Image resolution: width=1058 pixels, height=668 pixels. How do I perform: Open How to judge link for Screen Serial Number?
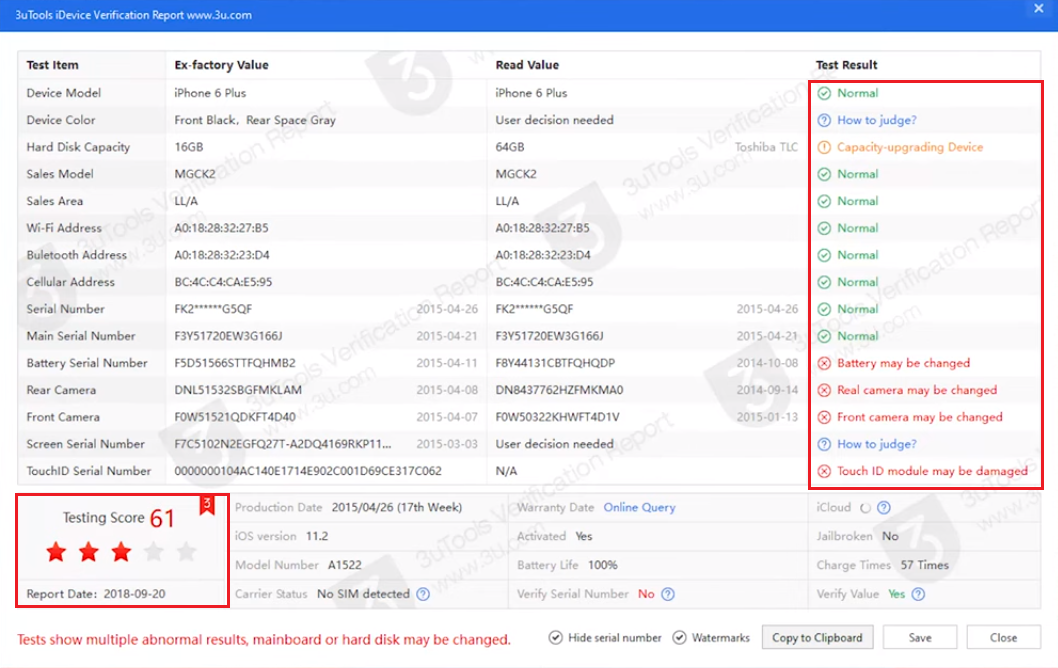876,444
